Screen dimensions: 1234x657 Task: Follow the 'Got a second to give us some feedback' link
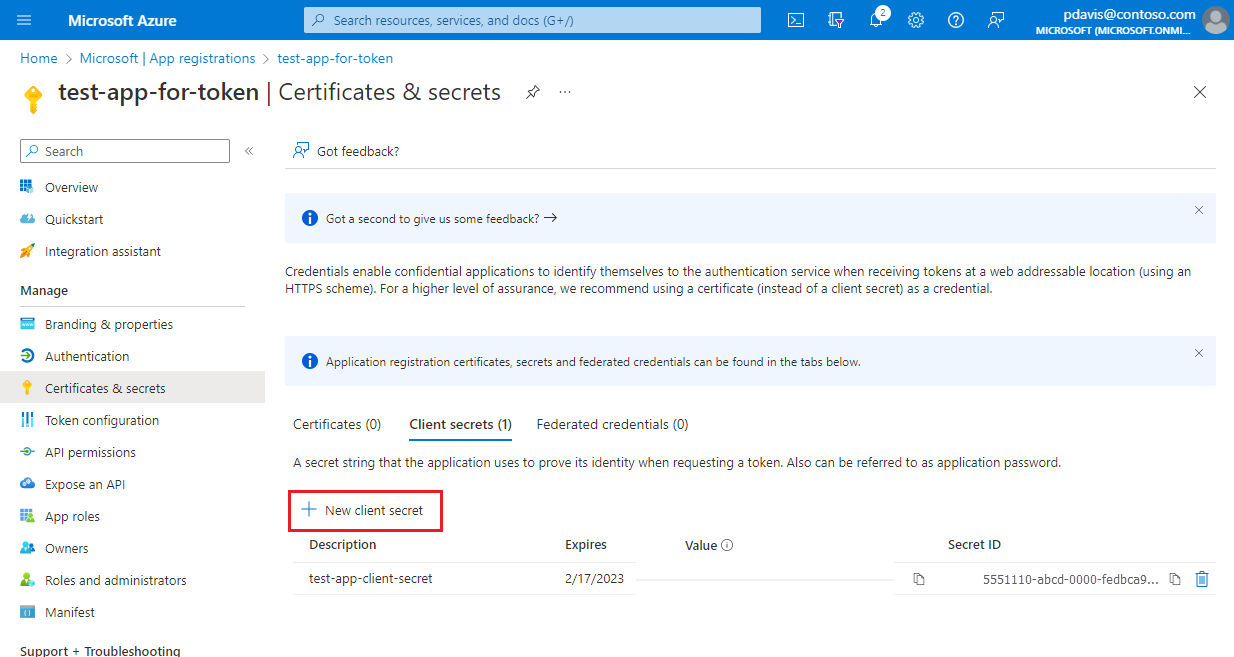coord(441,218)
